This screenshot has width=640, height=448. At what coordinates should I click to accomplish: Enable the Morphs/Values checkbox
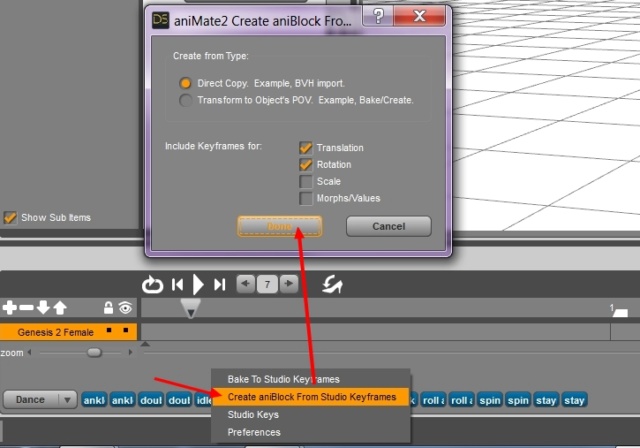tap(306, 198)
